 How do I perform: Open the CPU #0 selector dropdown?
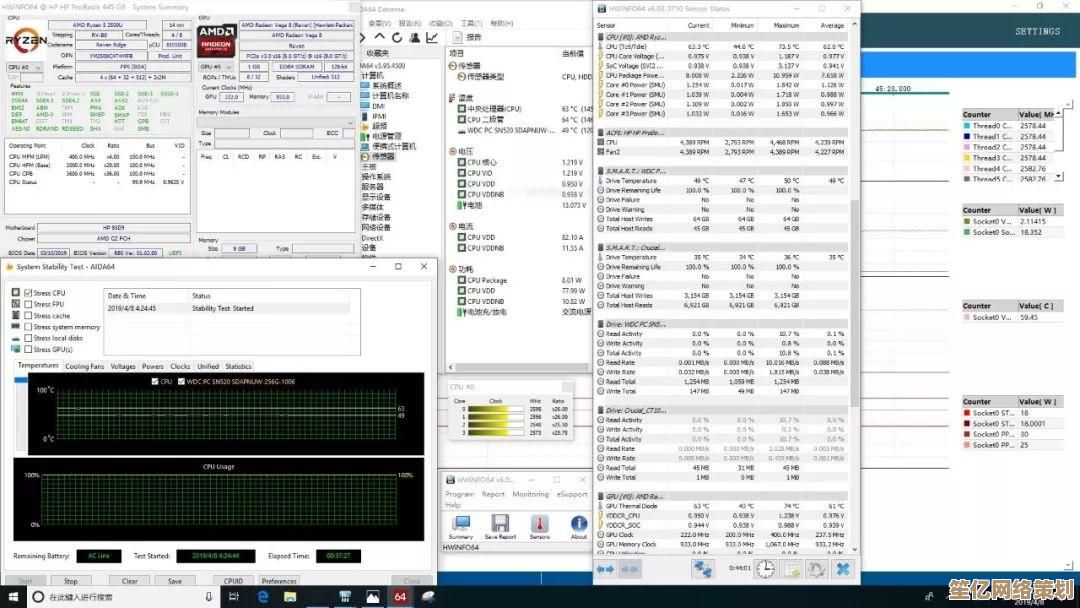pos(24,67)
